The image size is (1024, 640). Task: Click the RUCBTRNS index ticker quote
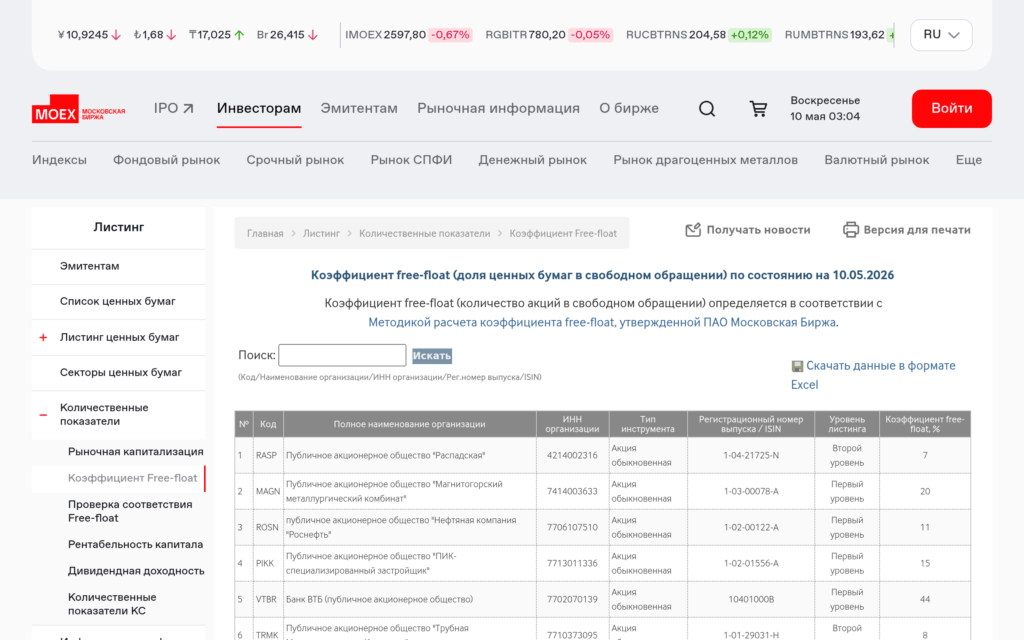pos(698,35)
